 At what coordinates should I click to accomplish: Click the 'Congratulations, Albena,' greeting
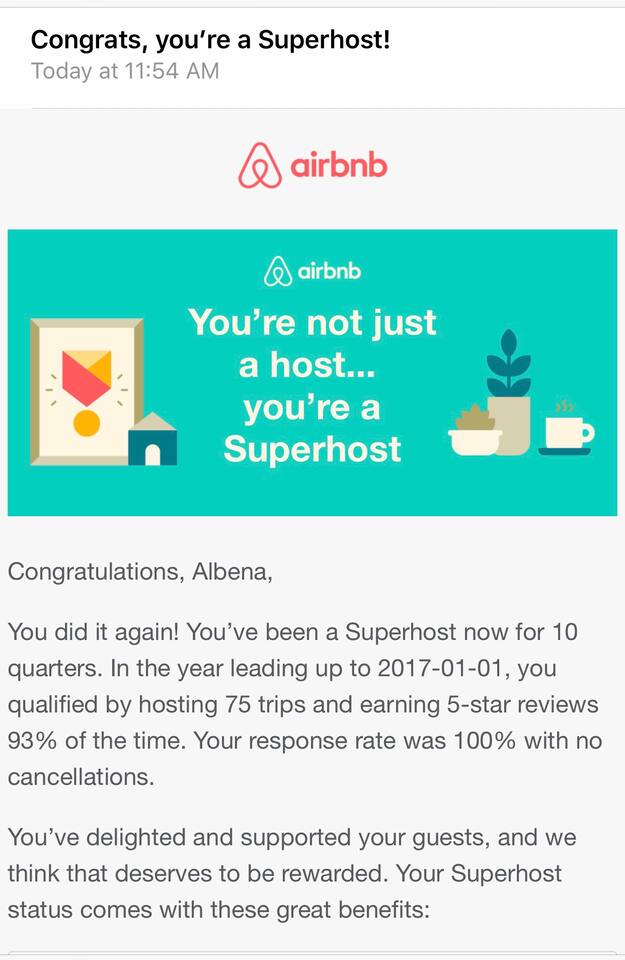[140, 572]
